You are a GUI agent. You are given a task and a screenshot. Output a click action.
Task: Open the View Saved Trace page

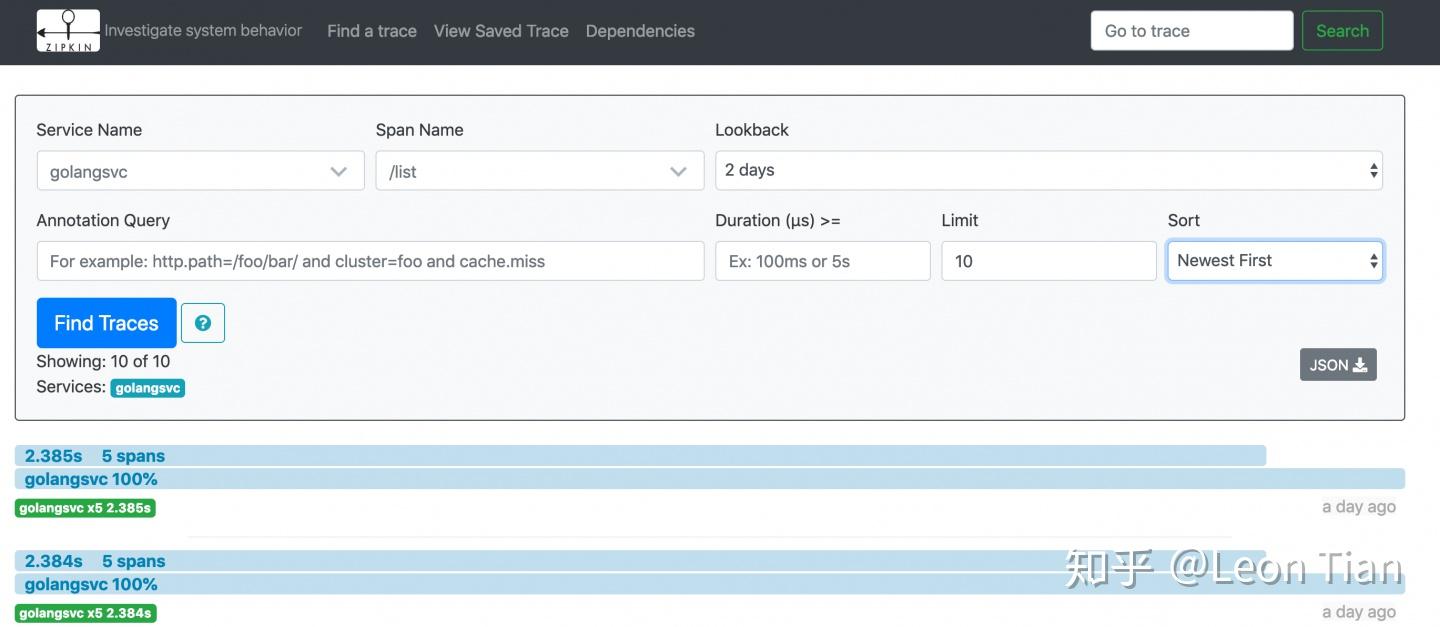click(x=501, y=31)
